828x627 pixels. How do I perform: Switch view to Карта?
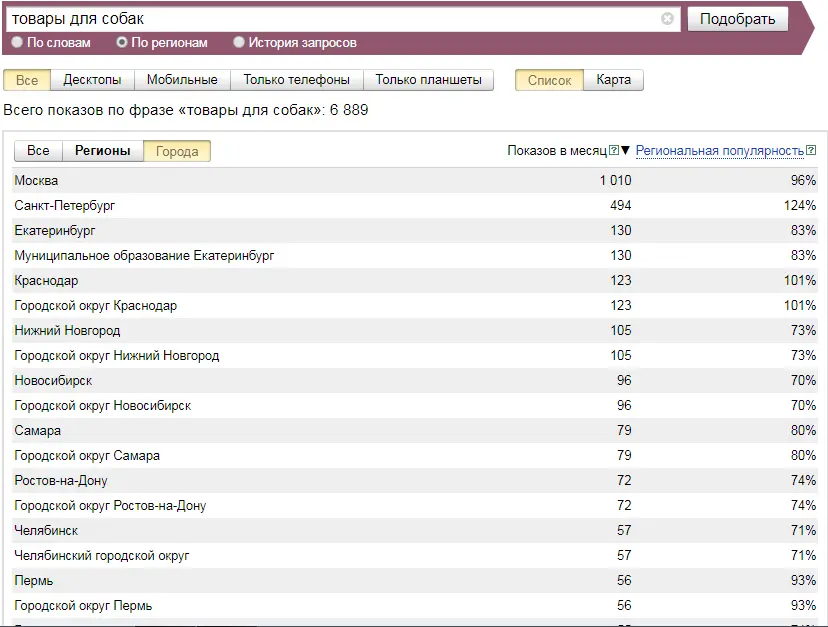(x=613, y=80)
